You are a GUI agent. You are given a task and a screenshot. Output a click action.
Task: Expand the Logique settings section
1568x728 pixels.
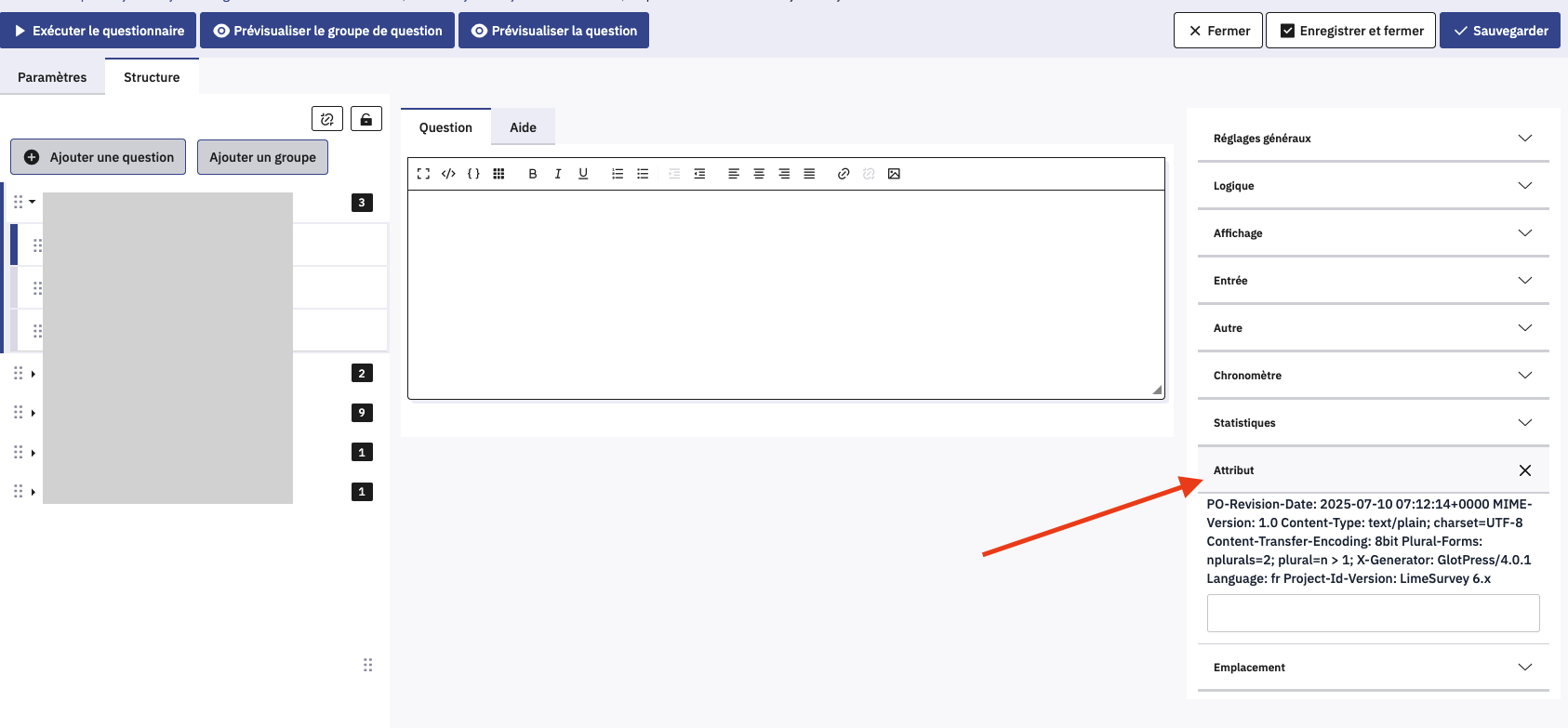tap(1373, 186)
